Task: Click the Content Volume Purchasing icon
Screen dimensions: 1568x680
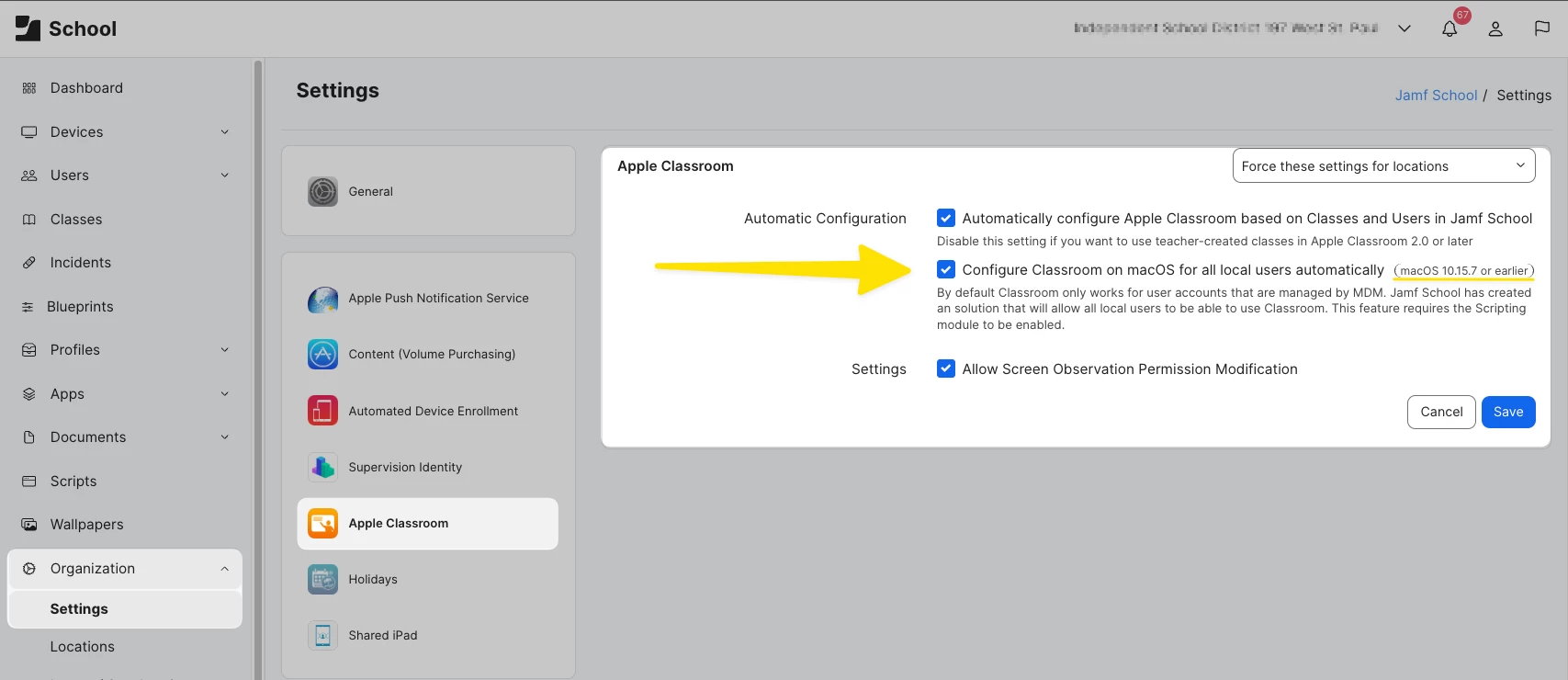Action: (x=322, y=355)
